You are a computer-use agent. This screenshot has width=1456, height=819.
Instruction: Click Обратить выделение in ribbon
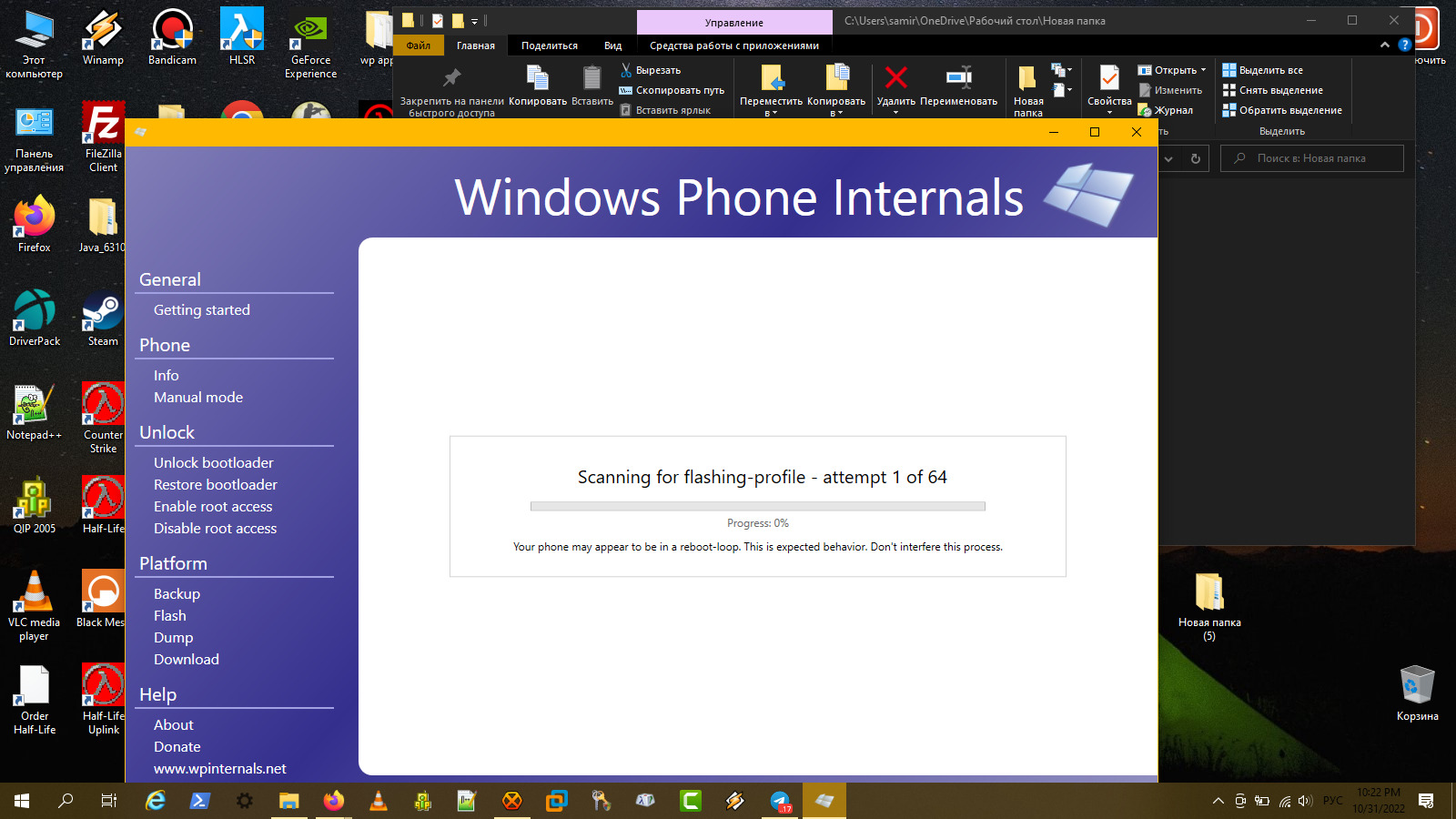[x=1282, y=110]
